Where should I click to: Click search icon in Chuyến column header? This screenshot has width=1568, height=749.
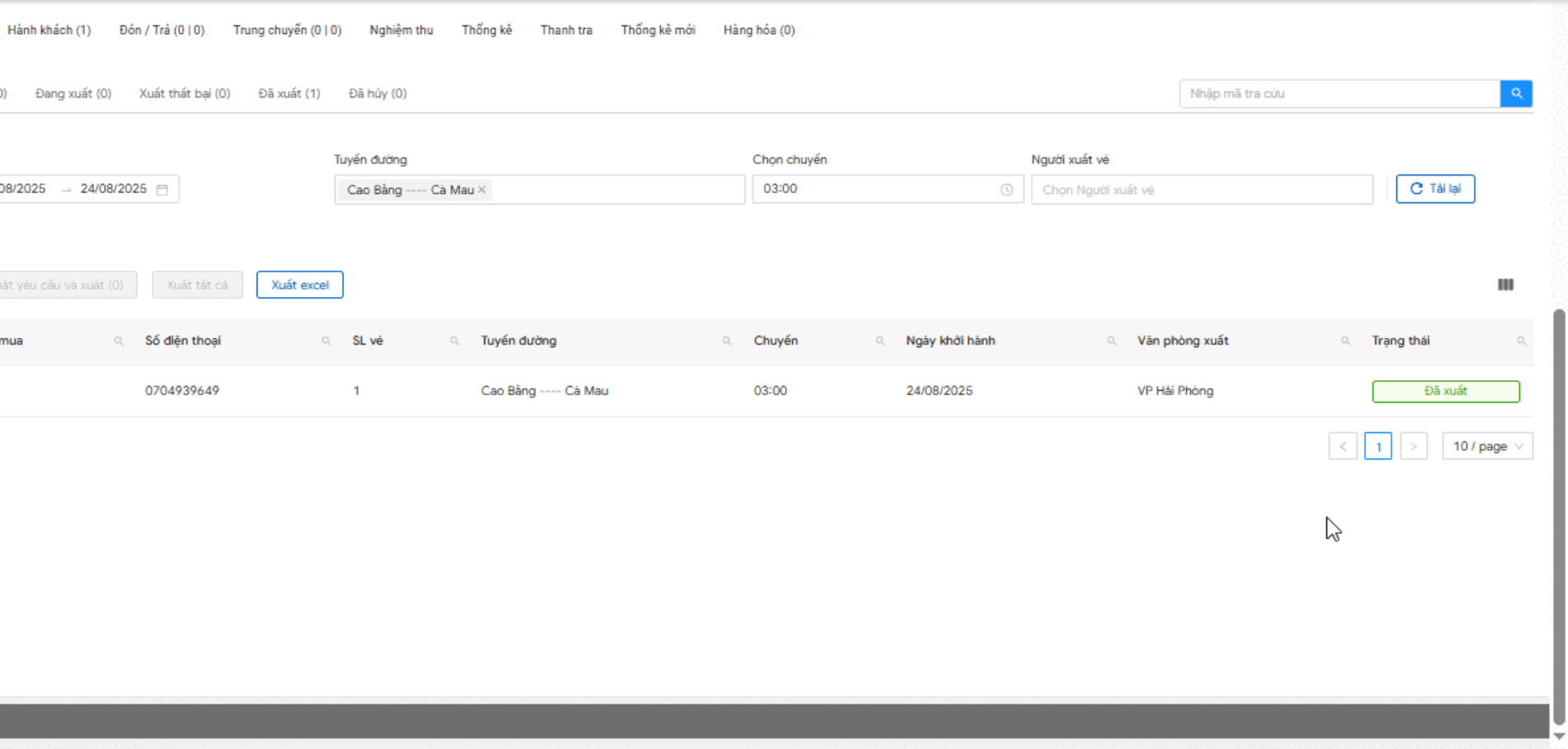880,341
